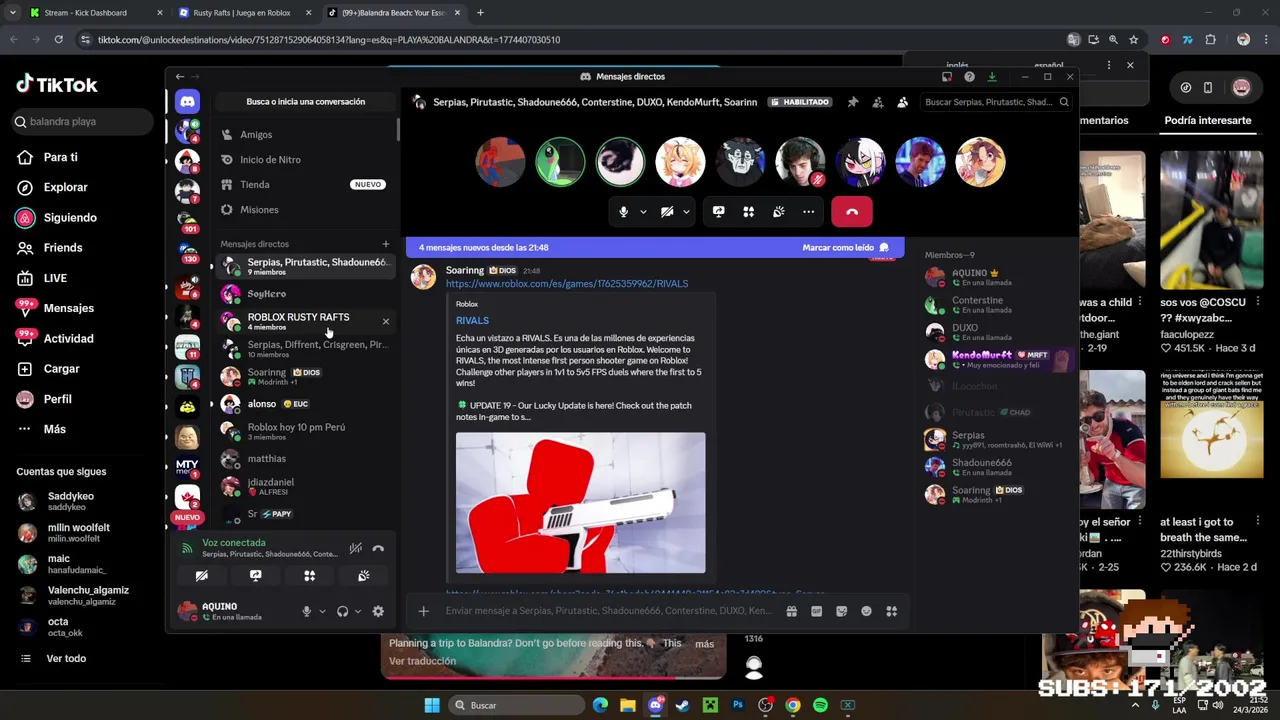
Task: Open Steam from the Windows taskbar
Action: (682, 705)
